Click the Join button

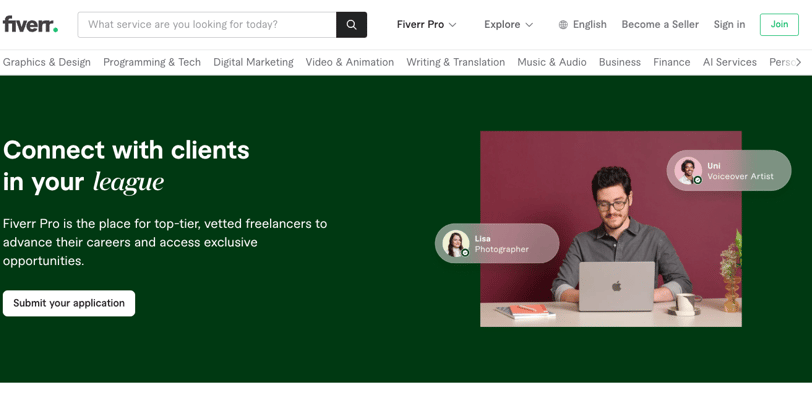point(778,25)
